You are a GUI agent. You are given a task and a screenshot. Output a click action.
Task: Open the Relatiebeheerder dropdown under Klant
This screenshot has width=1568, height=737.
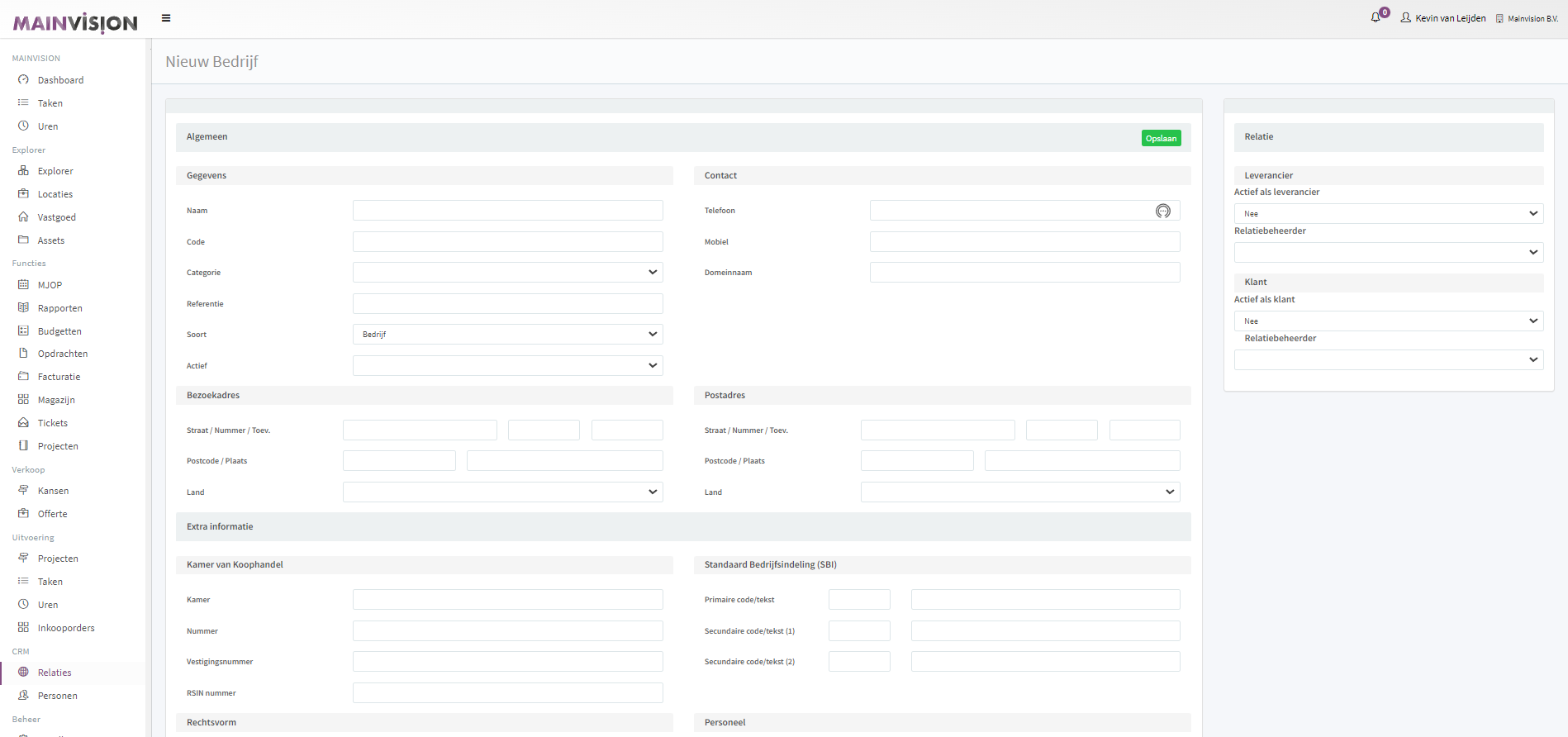pyautogui.click(x=1389, y=360)
